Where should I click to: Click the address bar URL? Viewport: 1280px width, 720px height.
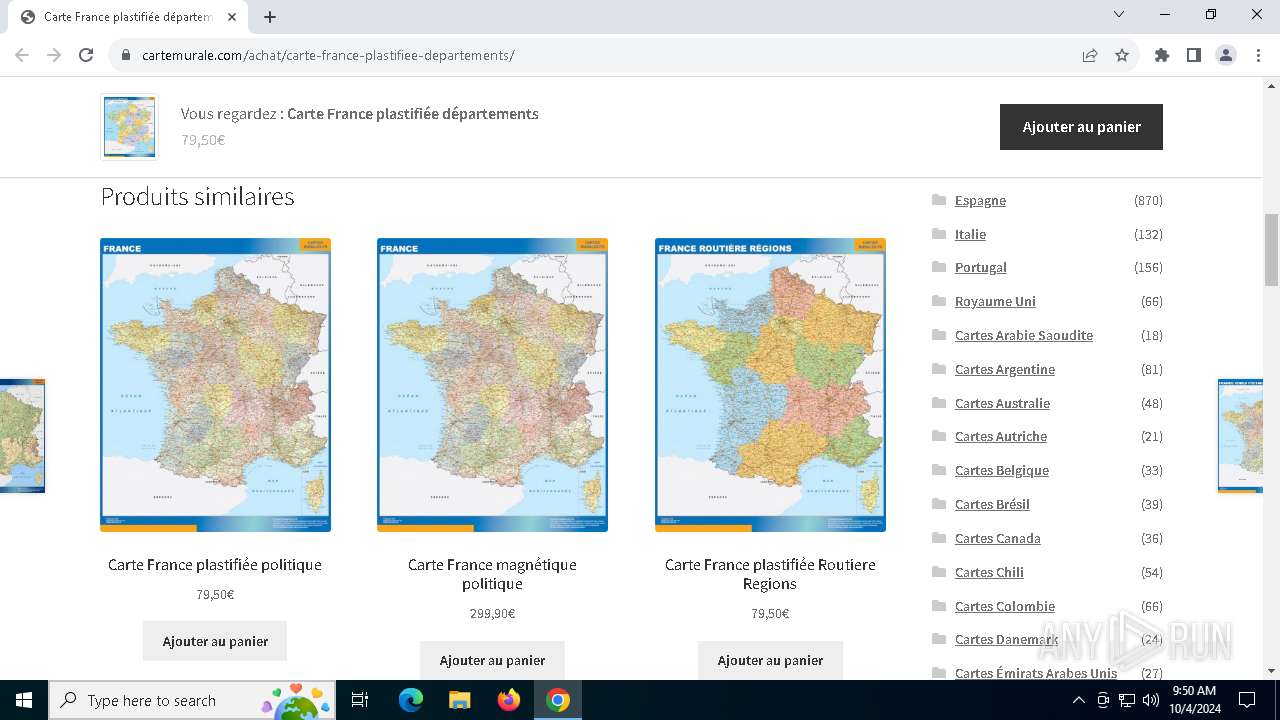328,55
